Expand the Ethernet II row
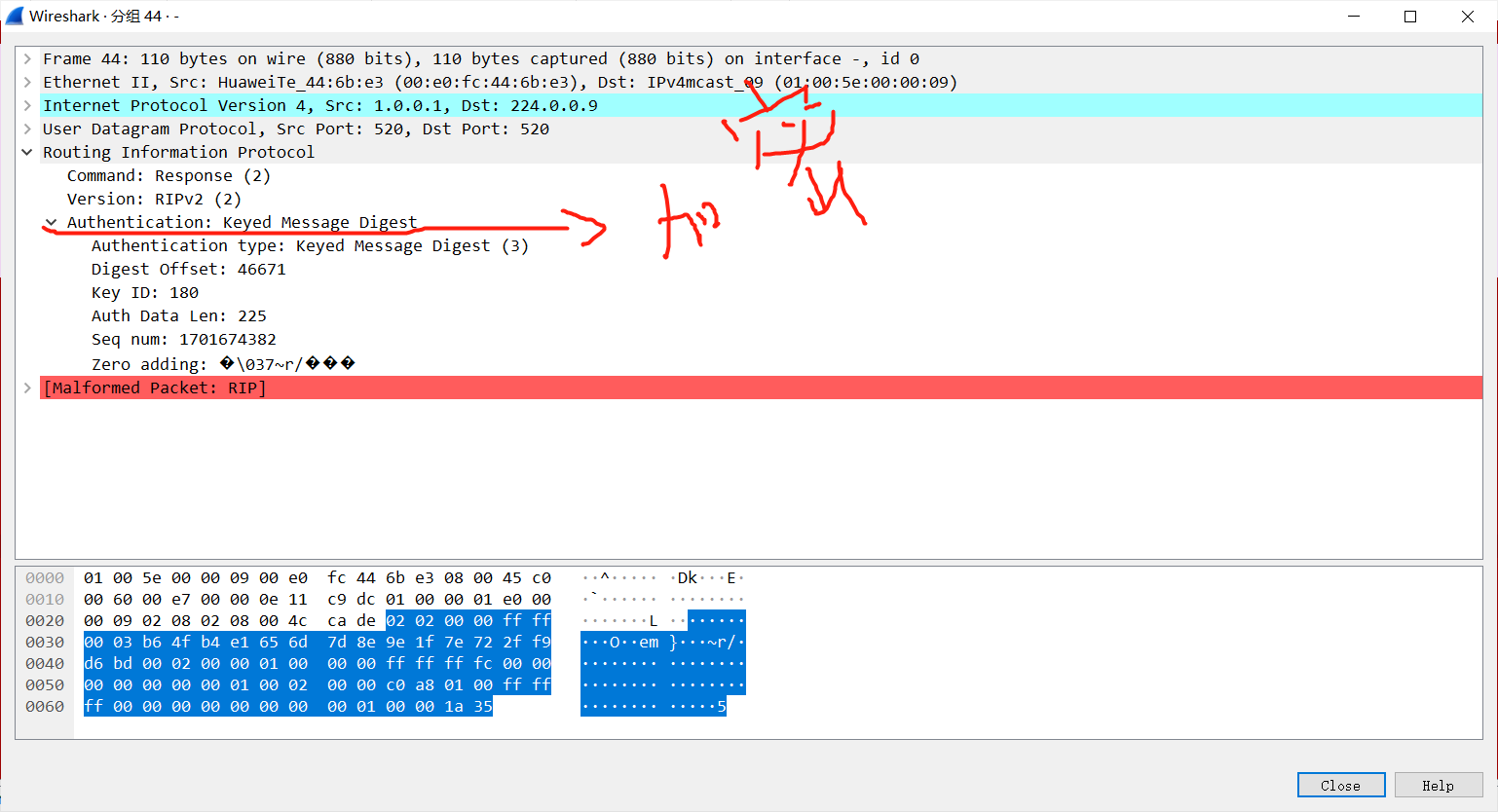 tap(28, 83)
